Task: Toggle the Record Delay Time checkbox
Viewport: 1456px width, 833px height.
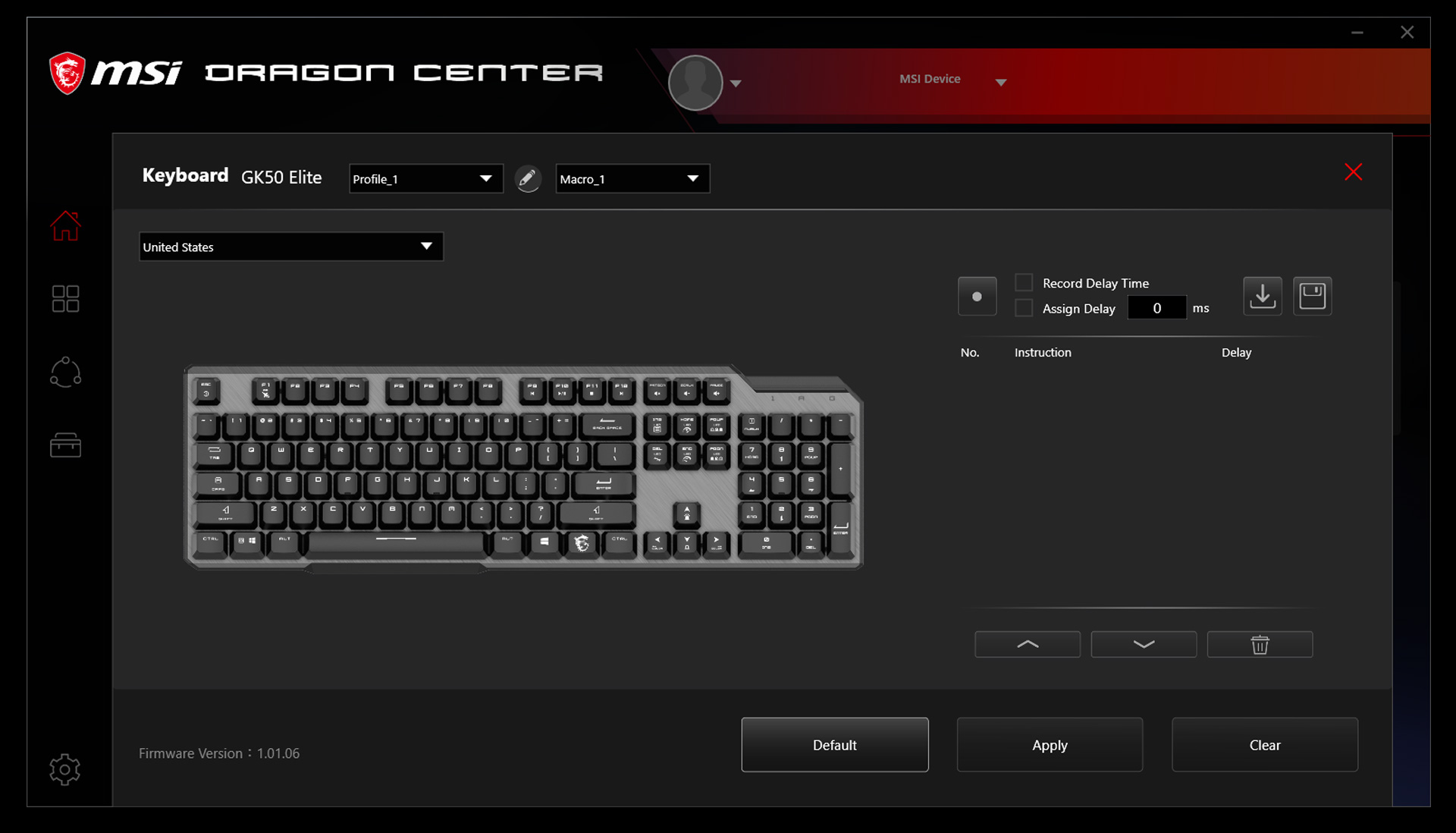Action: (x=1025, y=282)
